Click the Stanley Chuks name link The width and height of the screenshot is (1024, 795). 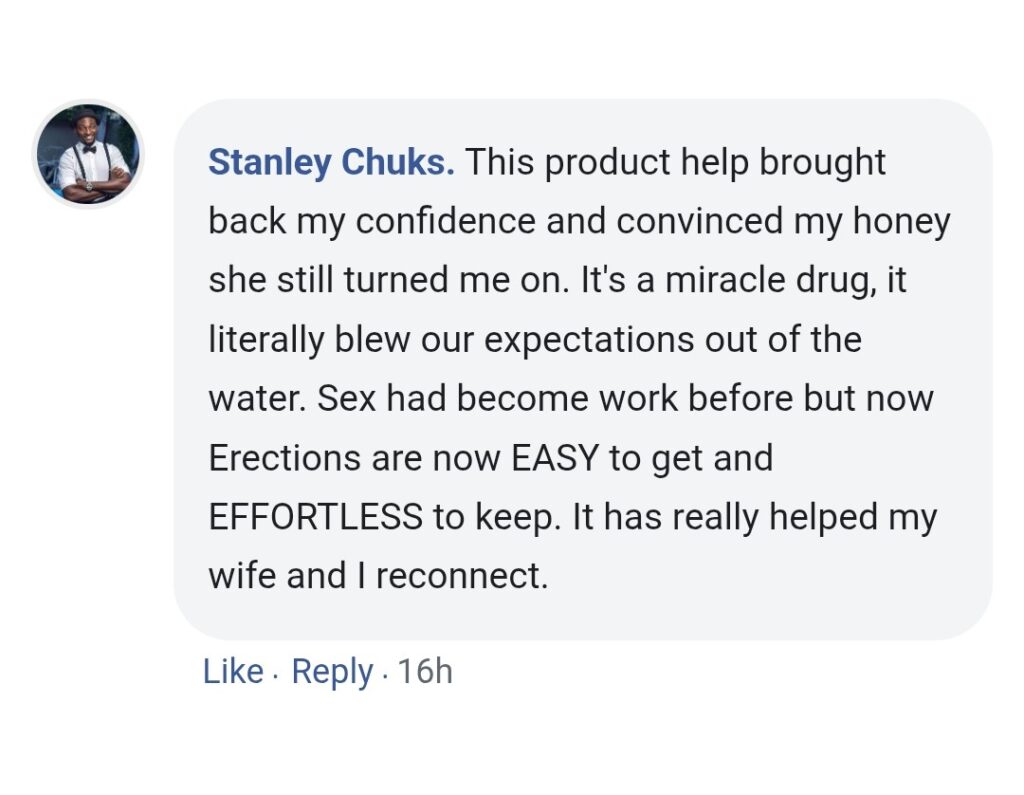click(x=331, y=162)
